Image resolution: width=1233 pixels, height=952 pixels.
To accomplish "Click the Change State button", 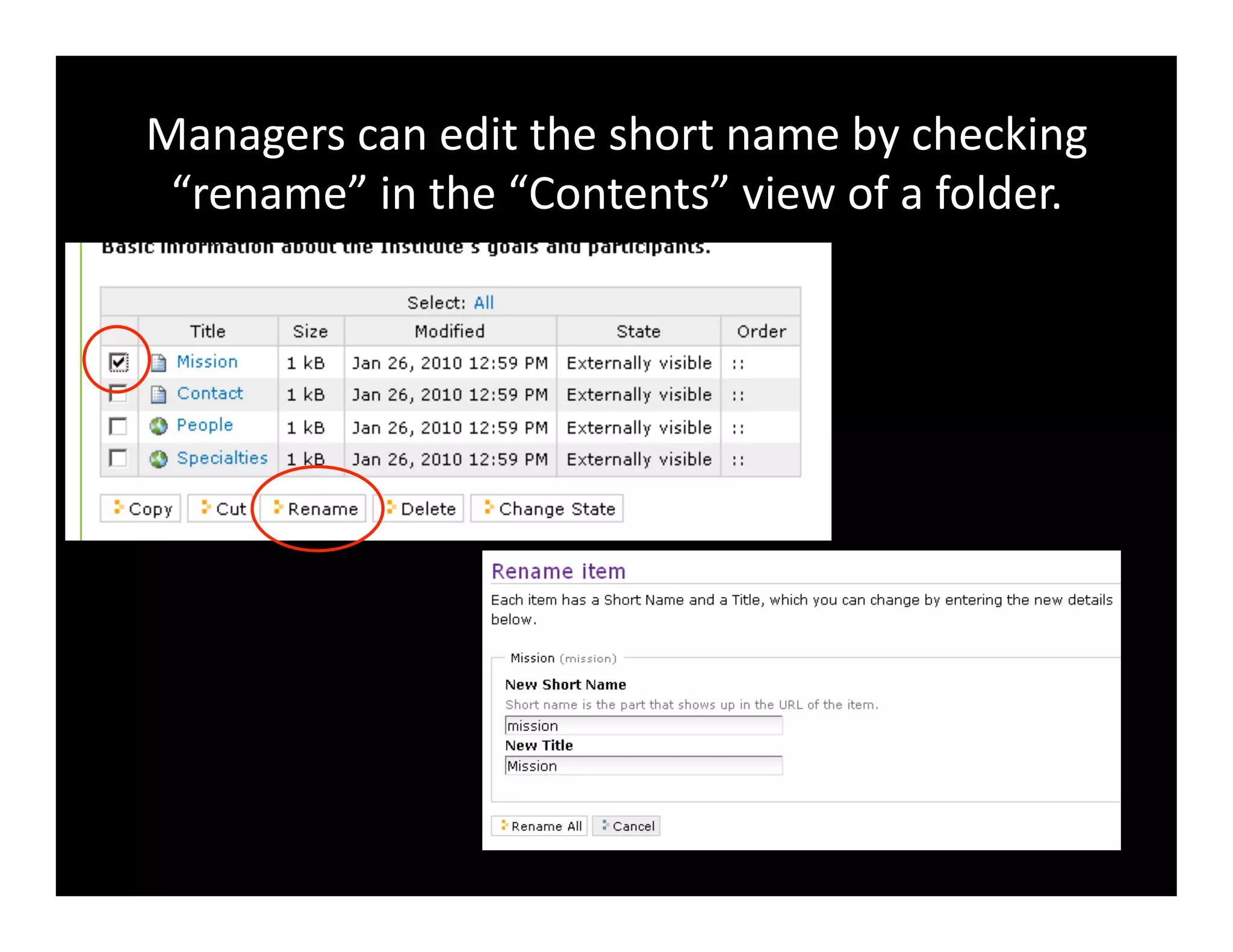I will [547, 508].
